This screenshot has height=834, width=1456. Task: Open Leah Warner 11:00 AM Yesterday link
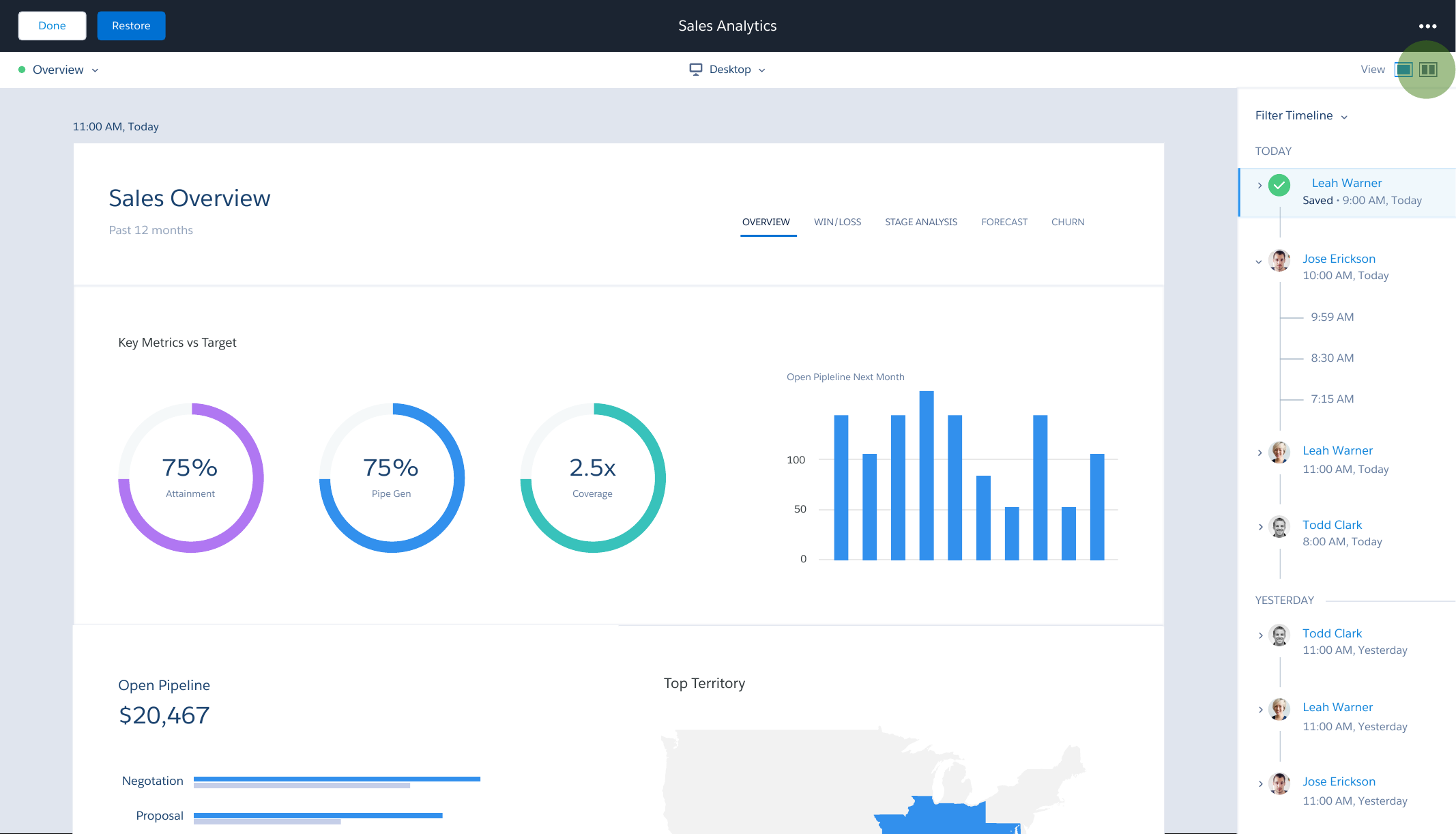click(x=1337, y=707)
